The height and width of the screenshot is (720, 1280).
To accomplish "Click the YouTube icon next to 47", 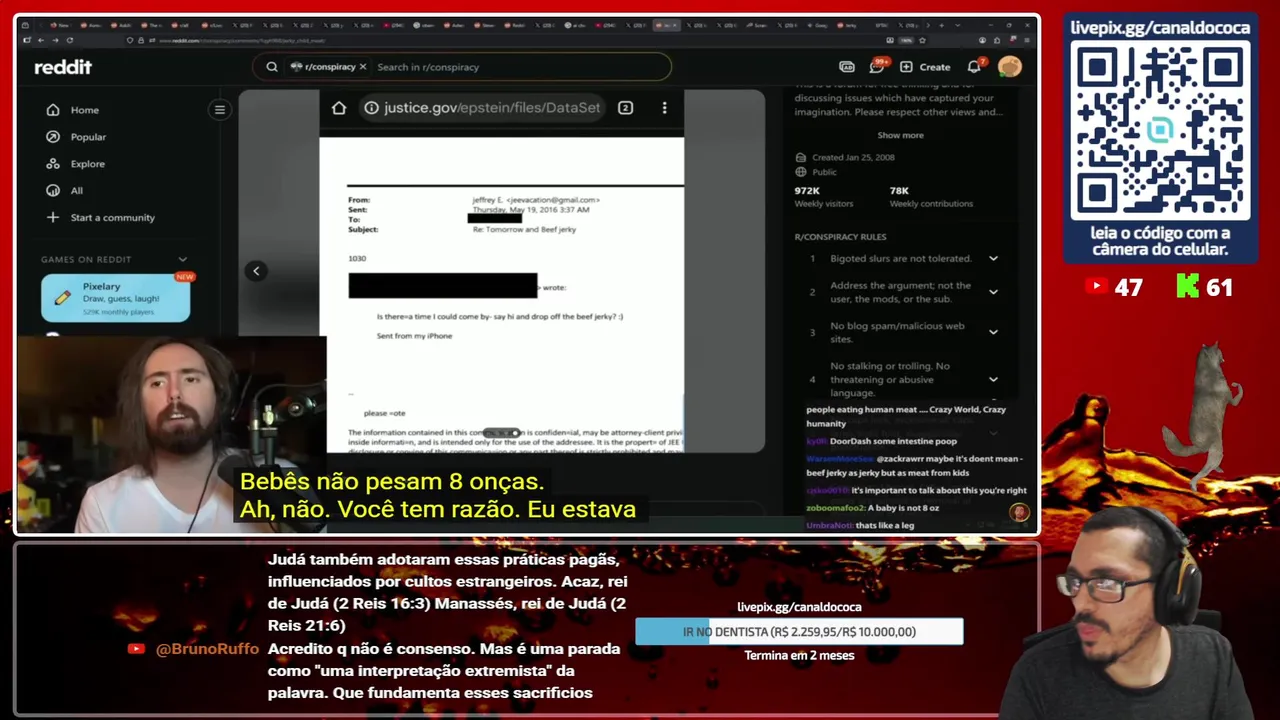I will [1096, 287].
